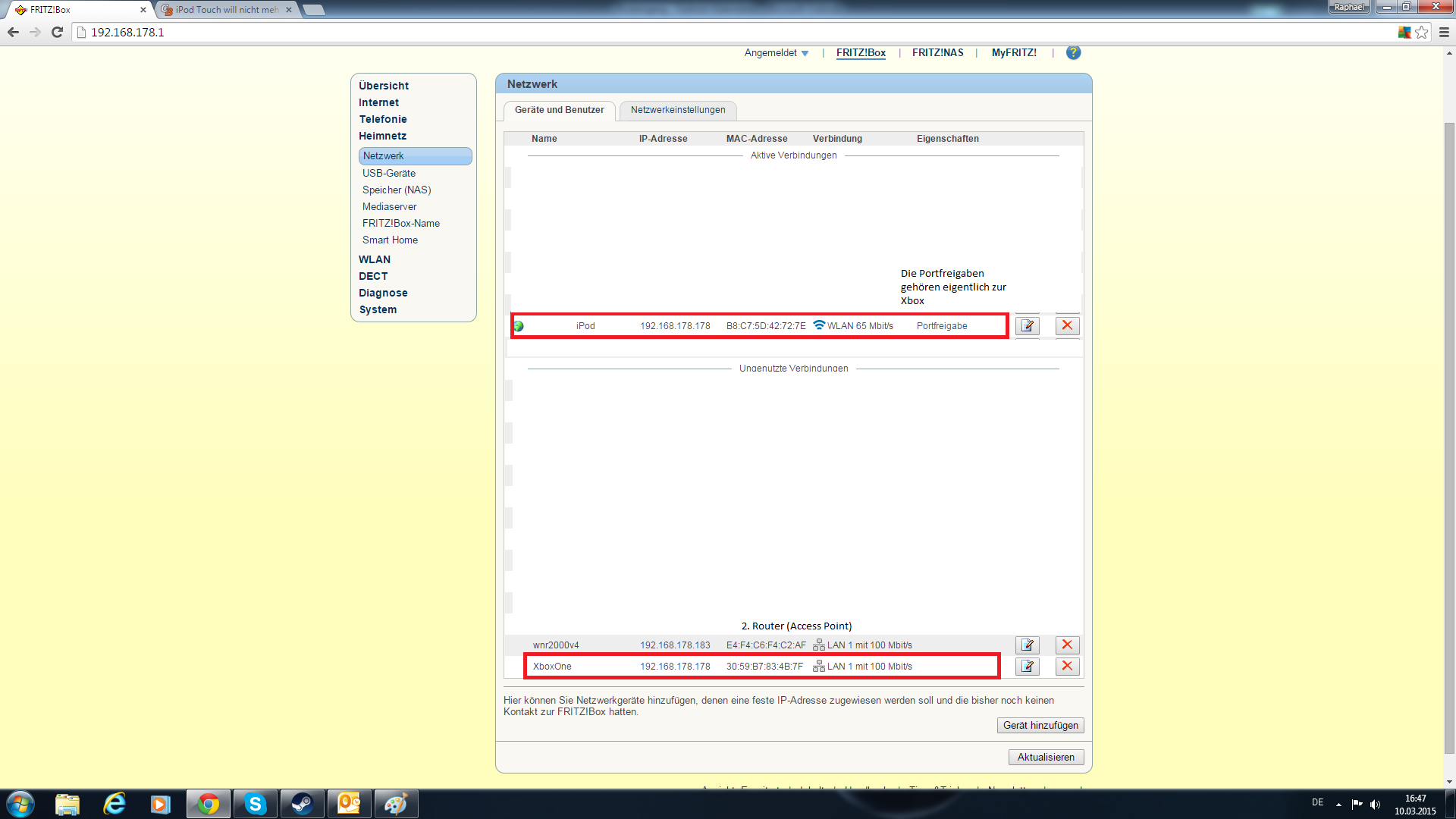Go back in the browser

13,32
